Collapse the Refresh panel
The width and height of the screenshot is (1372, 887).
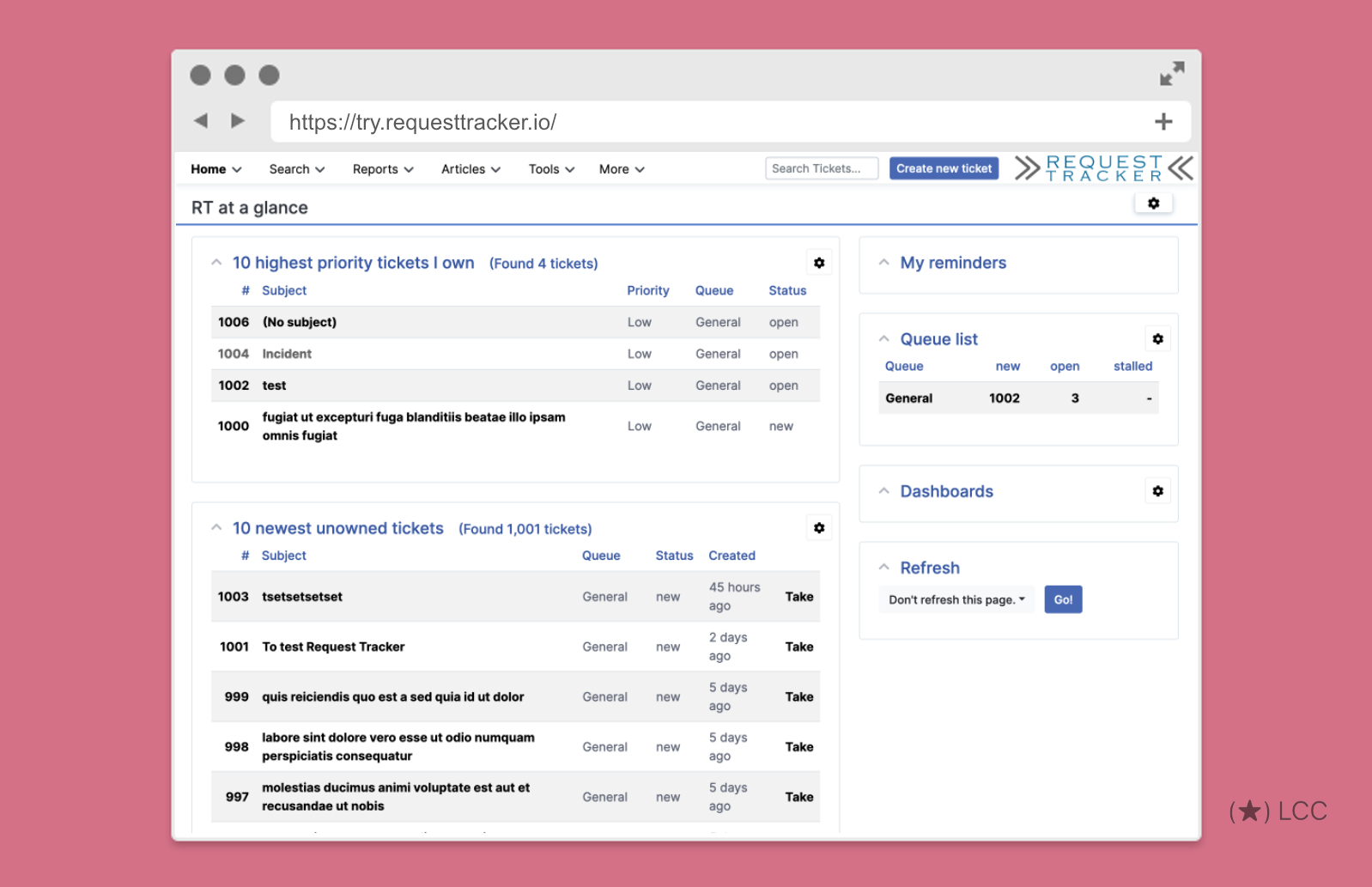click(883, 568)
